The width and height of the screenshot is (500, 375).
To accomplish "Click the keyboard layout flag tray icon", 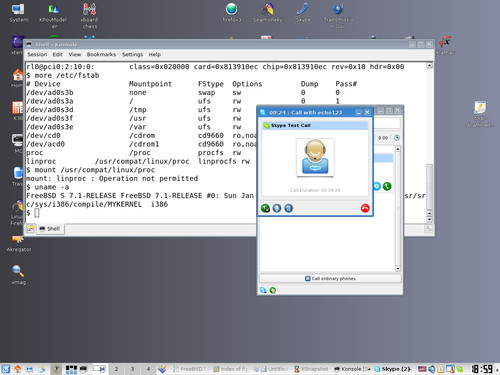I will point(422,369).
